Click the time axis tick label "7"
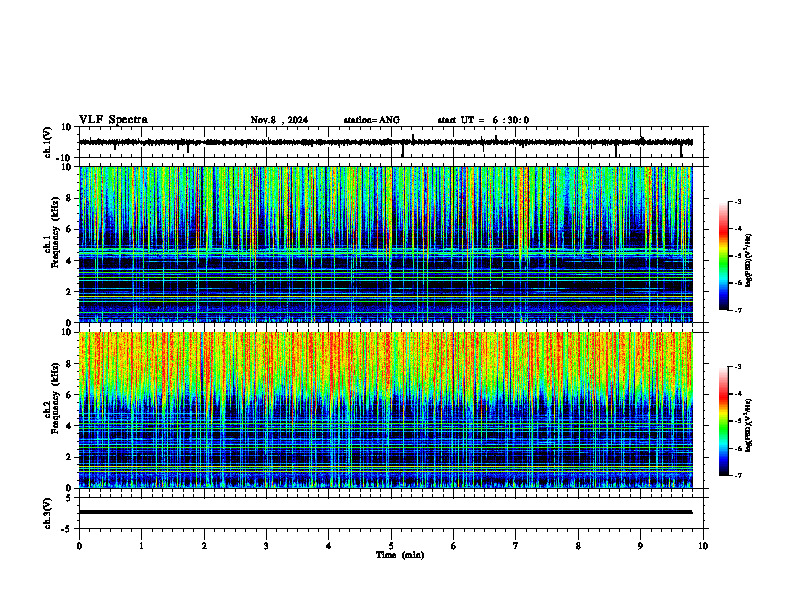792x612 pixels. 516,546
